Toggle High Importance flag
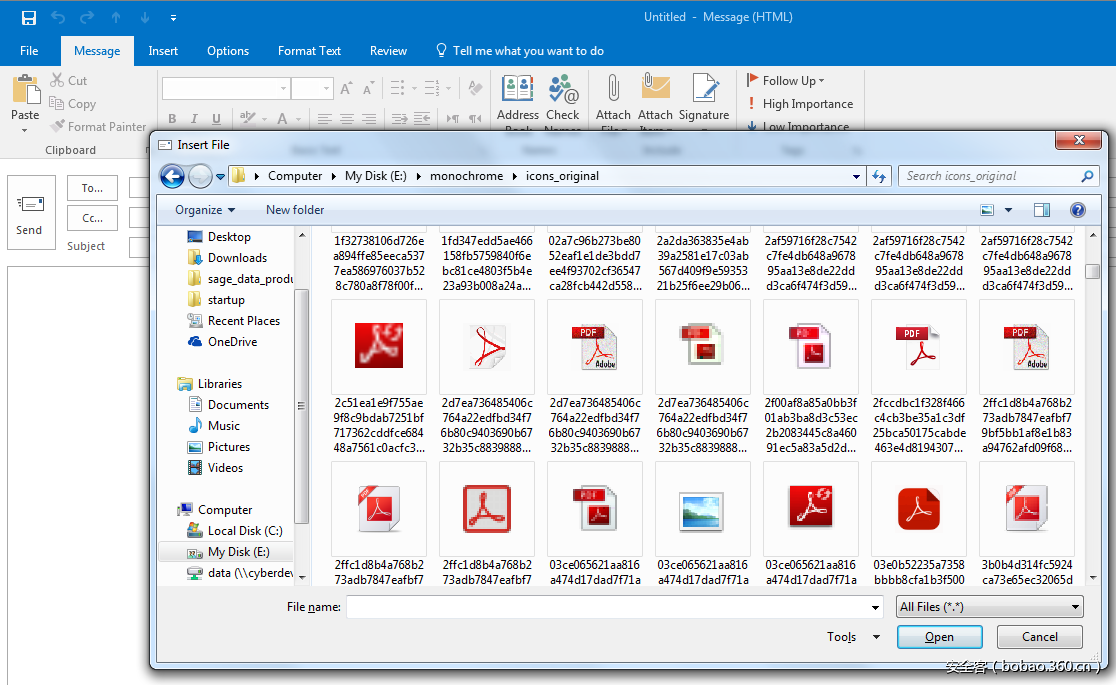 coord(799,104)
